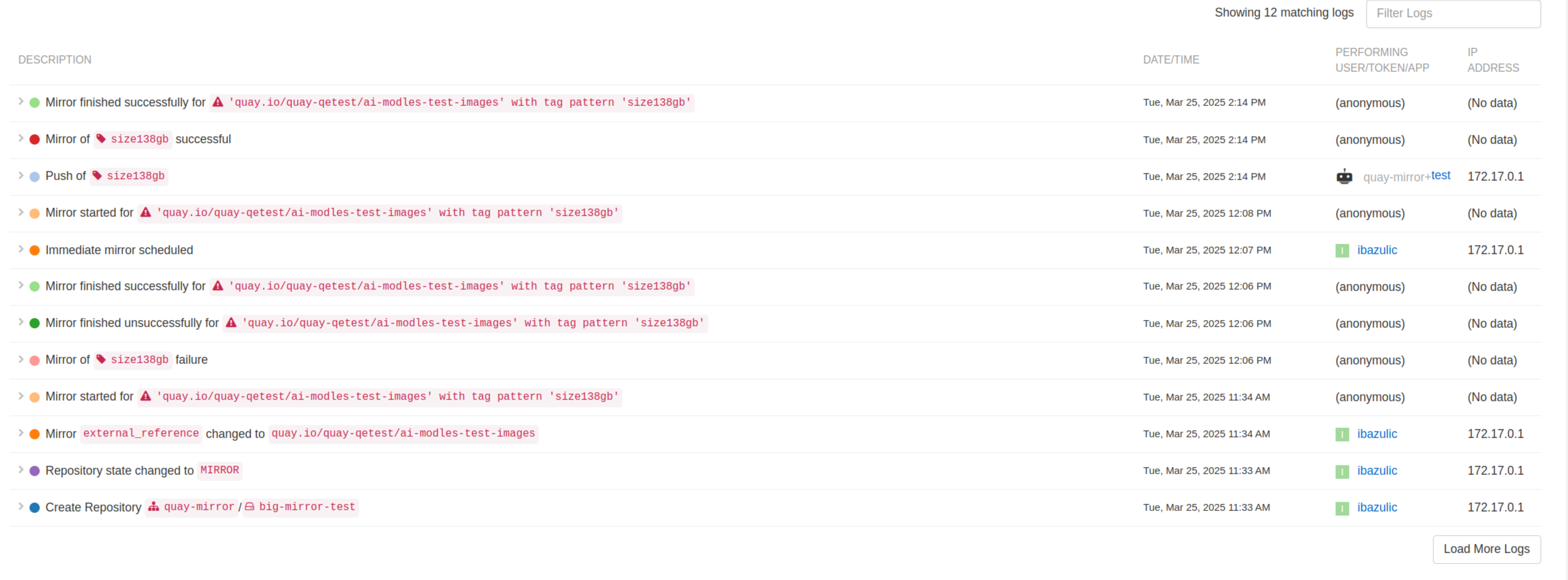Open ibazulic link in 'Create Repository' row
Viewport: 1568px width, 580px height.
(x=1377, y=507)
